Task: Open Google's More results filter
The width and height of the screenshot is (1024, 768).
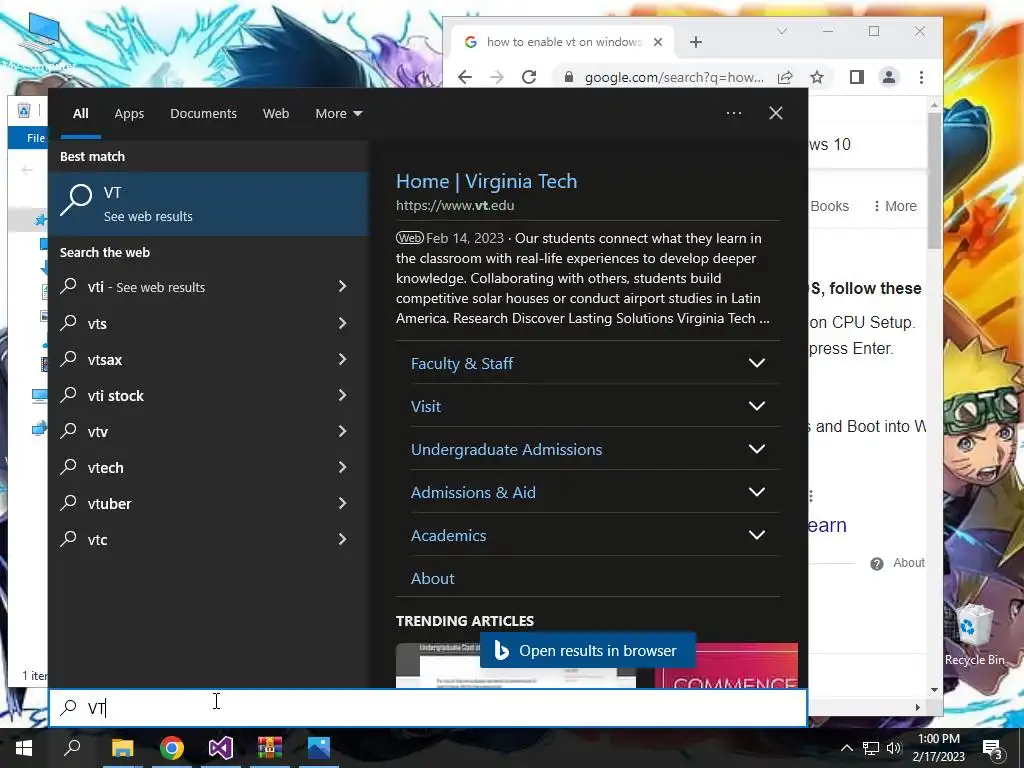Action: pyautogui.click(x=895, y=206)
